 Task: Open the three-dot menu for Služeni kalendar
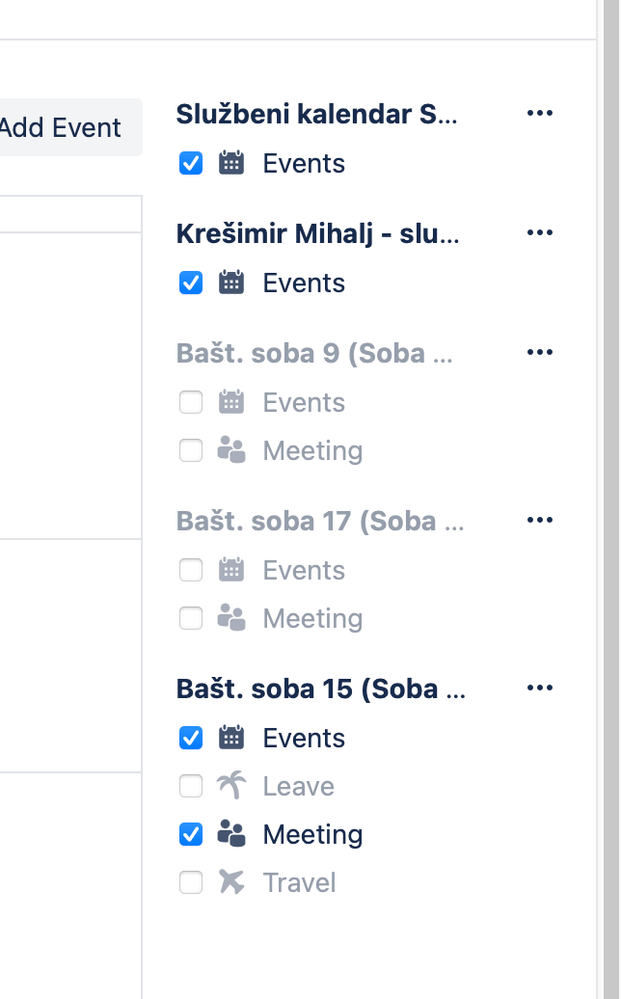point(540,113)
